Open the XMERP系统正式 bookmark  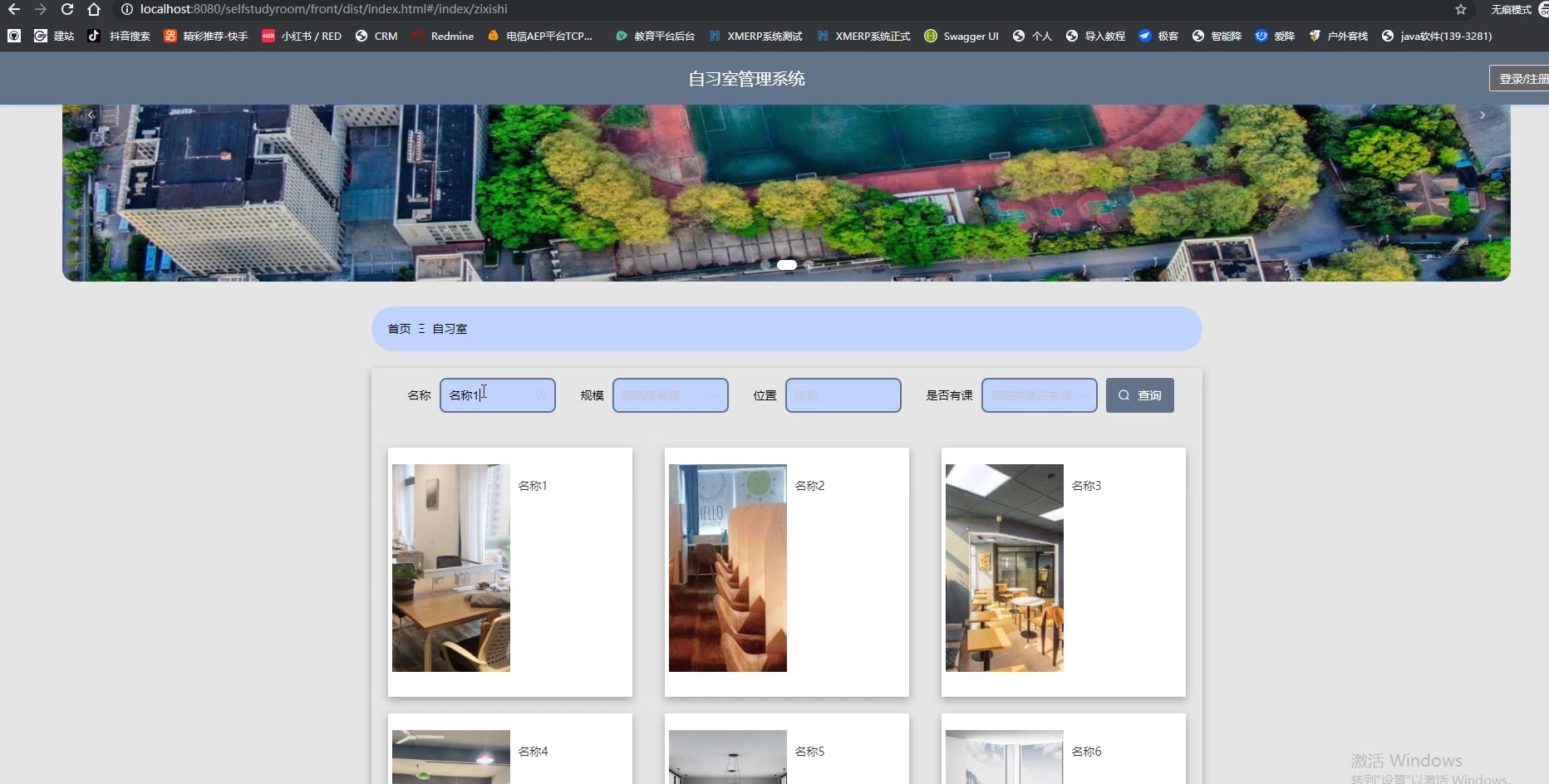point(863,36)
